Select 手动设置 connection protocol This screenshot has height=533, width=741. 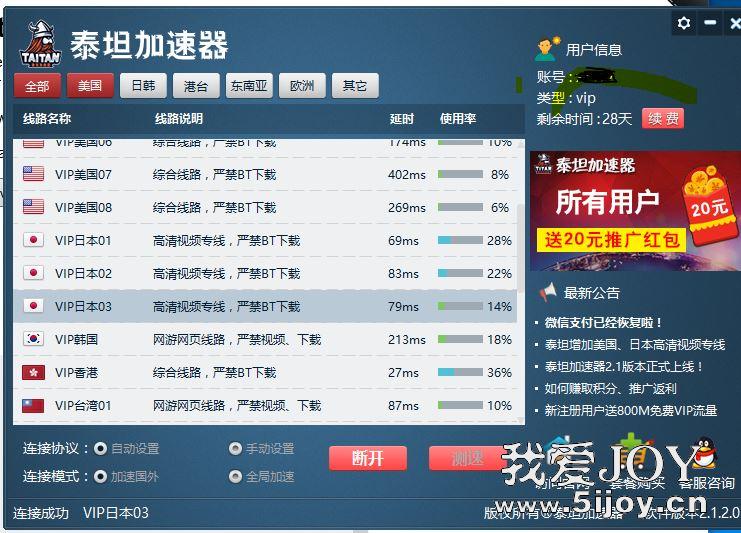(235, 448)
